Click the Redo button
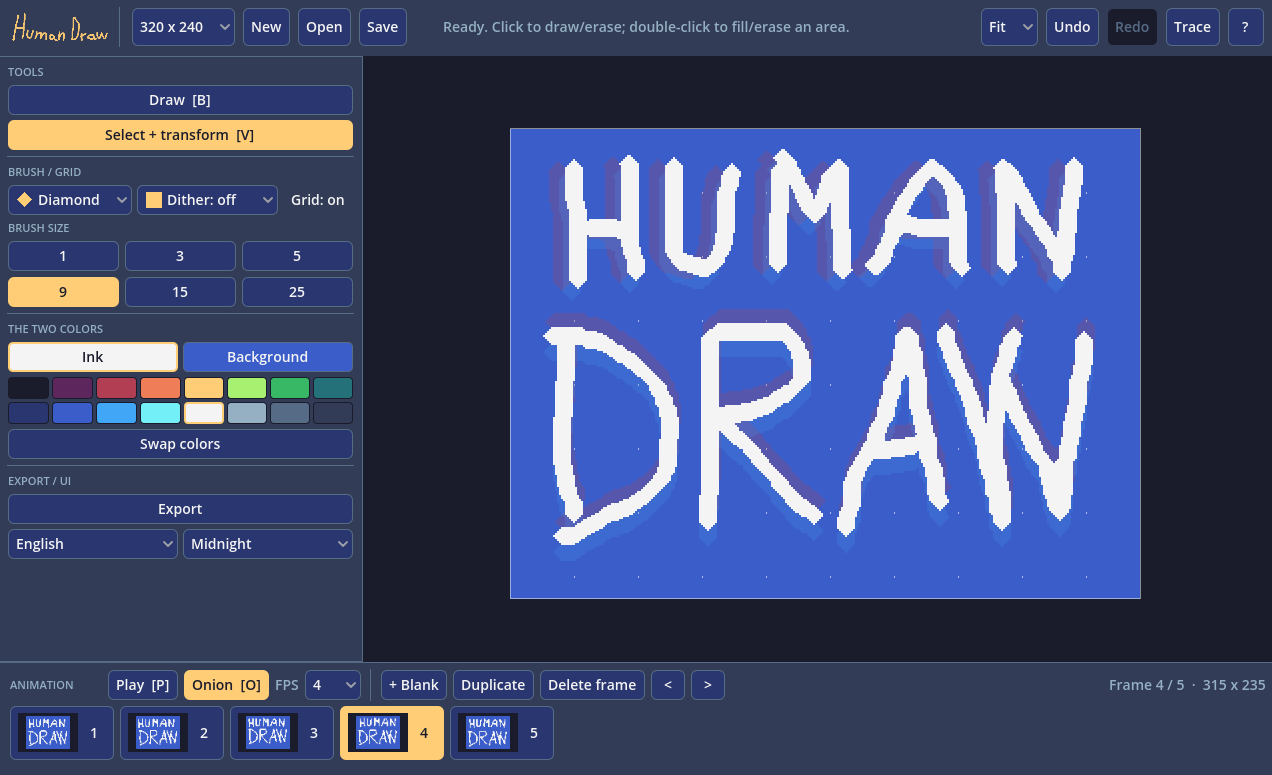 tap(1132, 27)
